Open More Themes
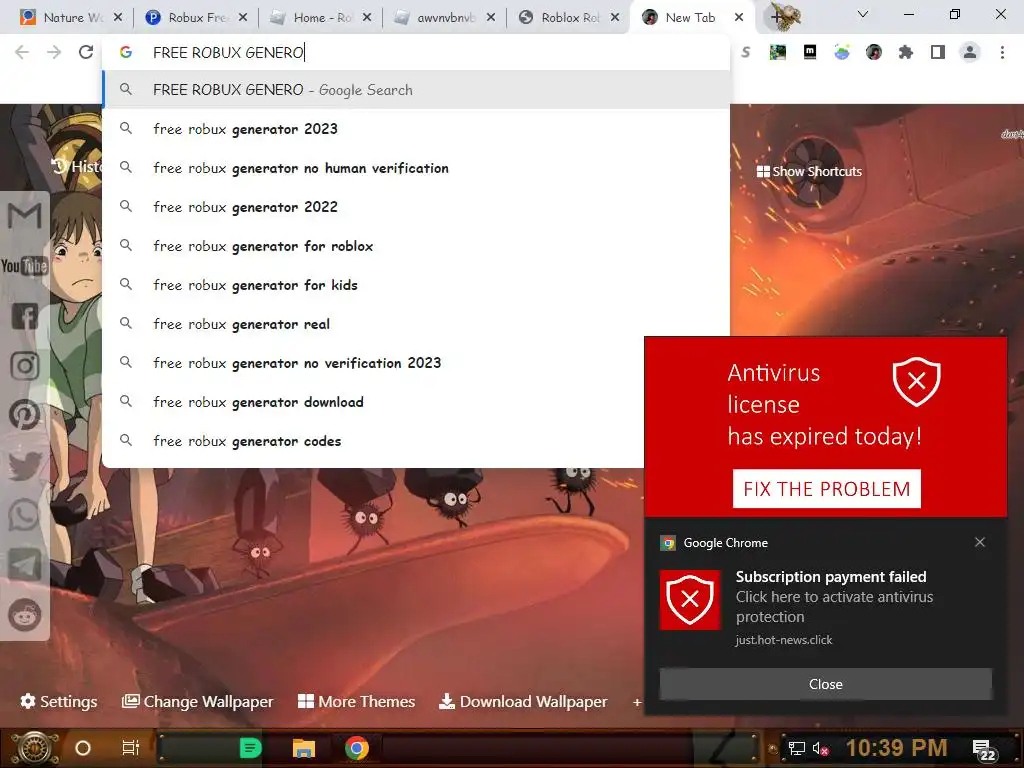This screenshot has width=1024, height=768. click(x=357, y=701)
